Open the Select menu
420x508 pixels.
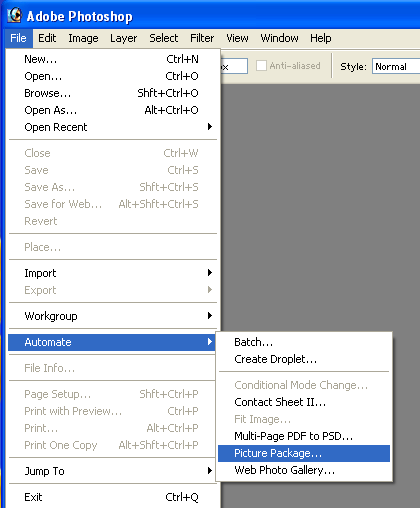(164, 38)
